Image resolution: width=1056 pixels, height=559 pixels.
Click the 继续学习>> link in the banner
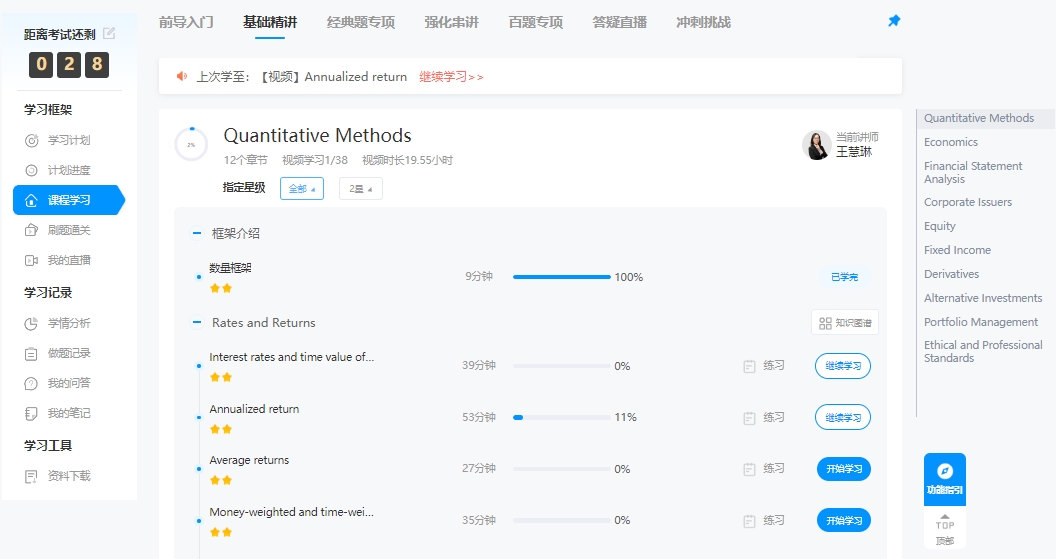coord(451,77)
